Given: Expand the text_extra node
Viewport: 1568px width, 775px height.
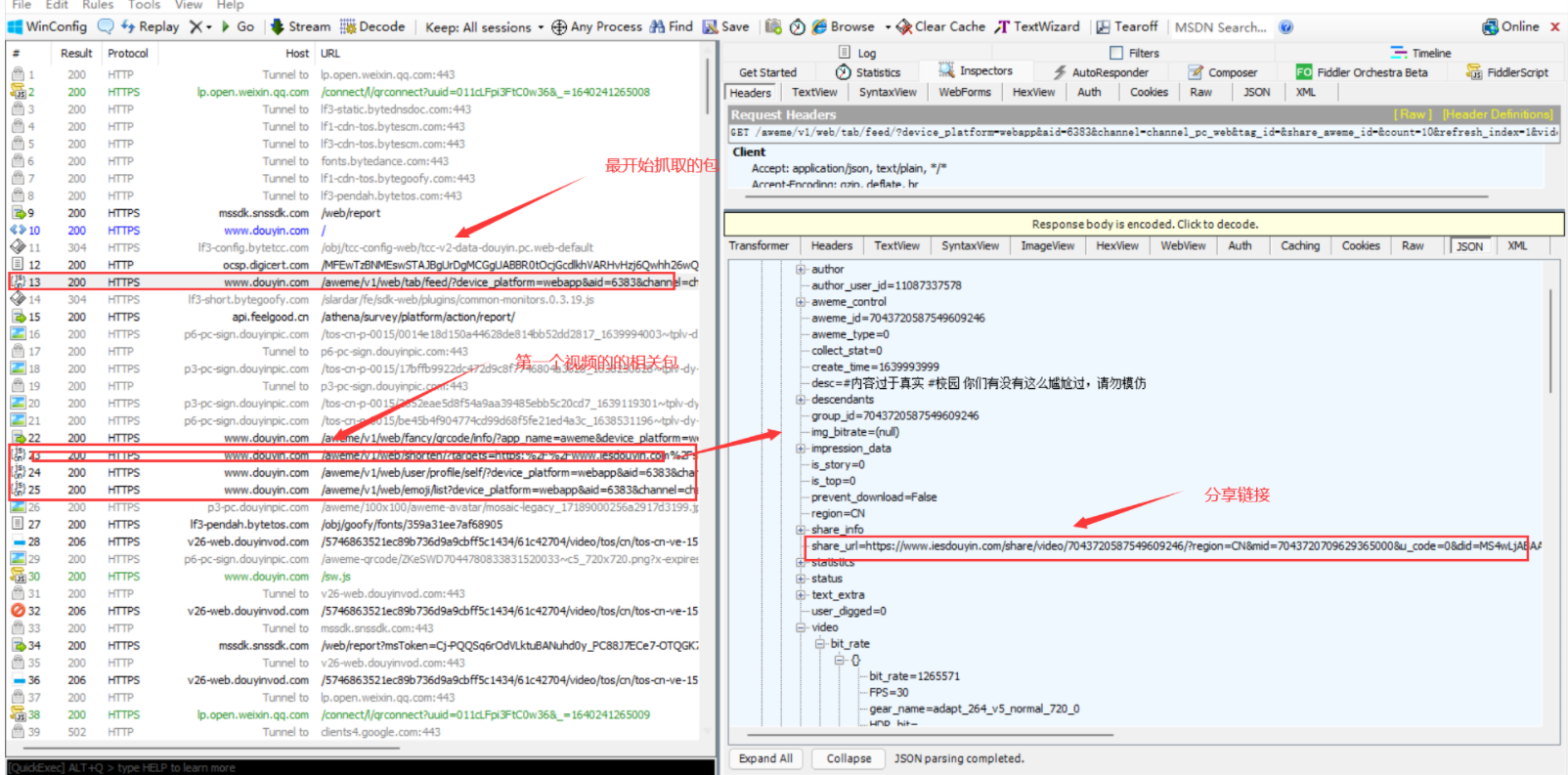Looking at the screenshot, I should click(801, 595).
